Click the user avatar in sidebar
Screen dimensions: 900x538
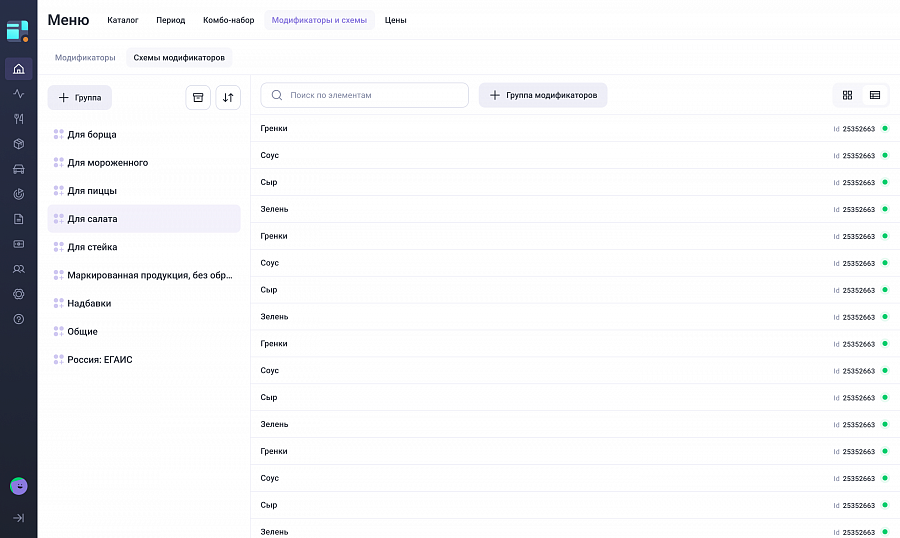[18, 486]
